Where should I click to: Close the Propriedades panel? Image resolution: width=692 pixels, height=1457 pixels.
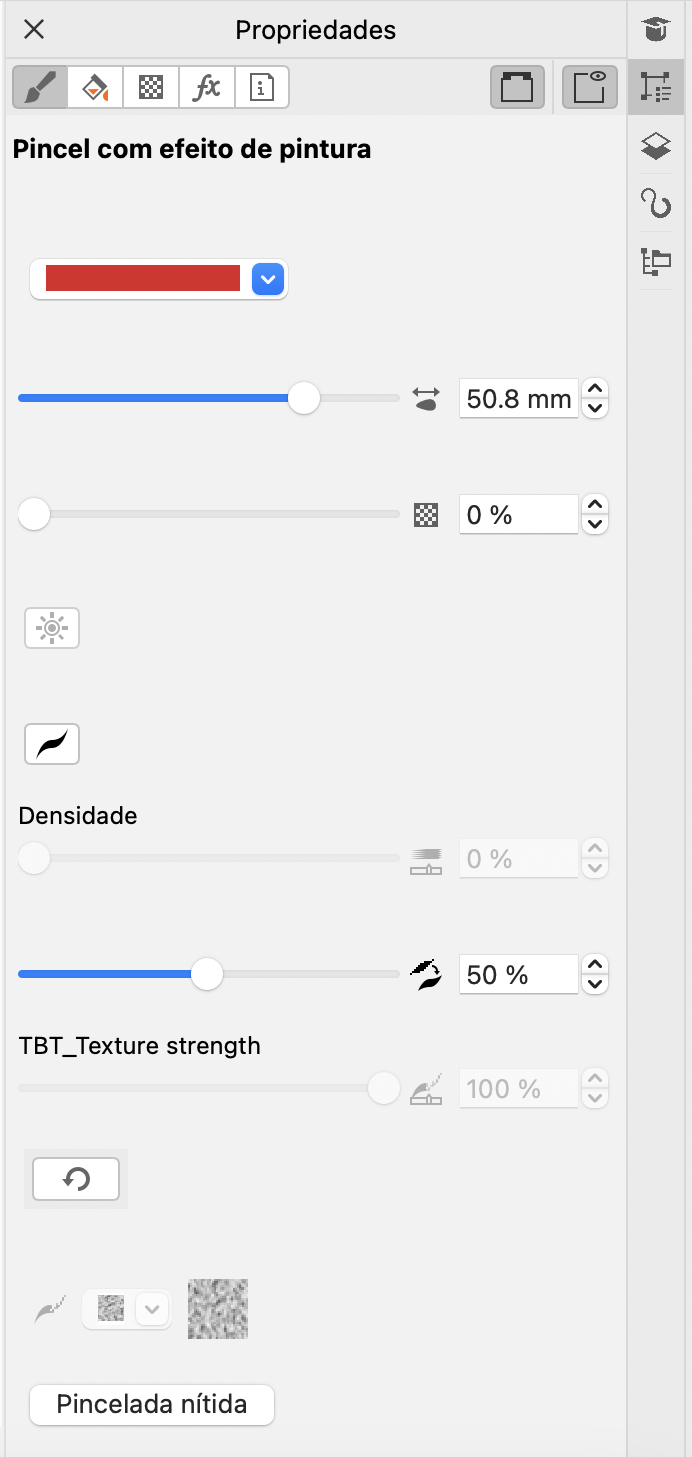point(34,30)
